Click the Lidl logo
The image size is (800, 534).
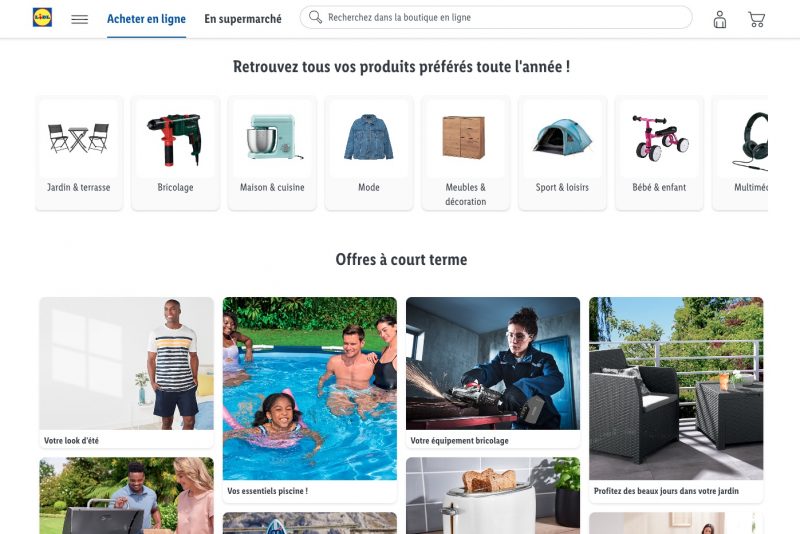(x=42, y=17)
